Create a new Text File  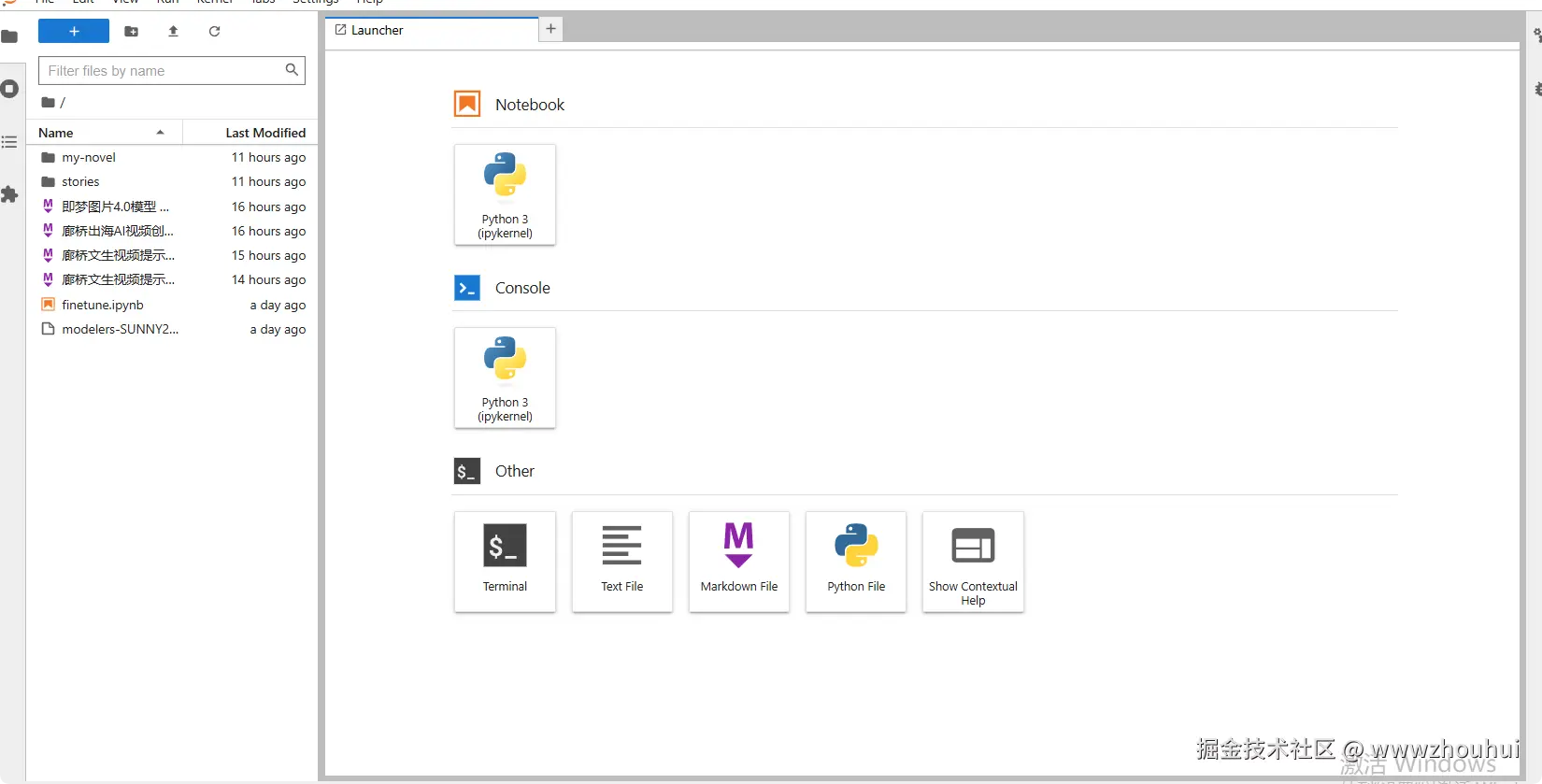(x=622, y=562)
